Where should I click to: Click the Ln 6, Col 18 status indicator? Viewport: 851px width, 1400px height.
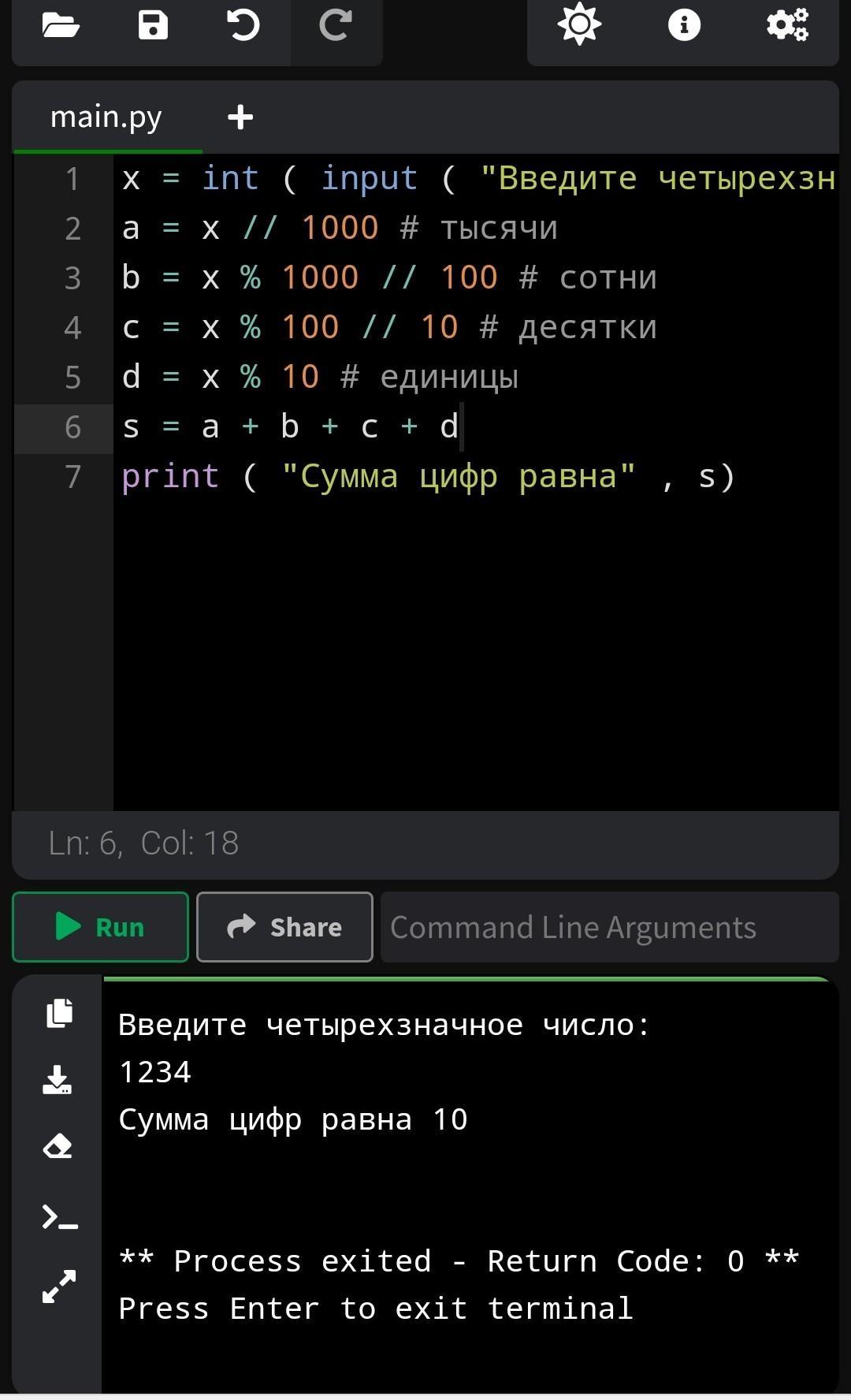coord(143,843)
